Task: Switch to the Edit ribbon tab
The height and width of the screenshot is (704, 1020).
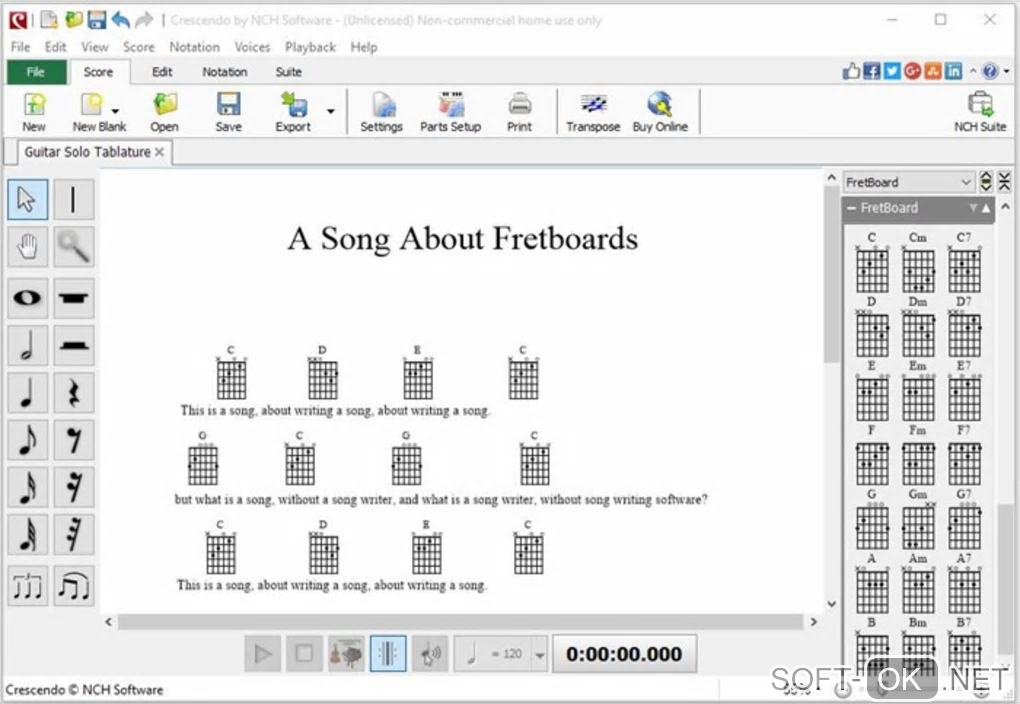Action: (162, 72)
